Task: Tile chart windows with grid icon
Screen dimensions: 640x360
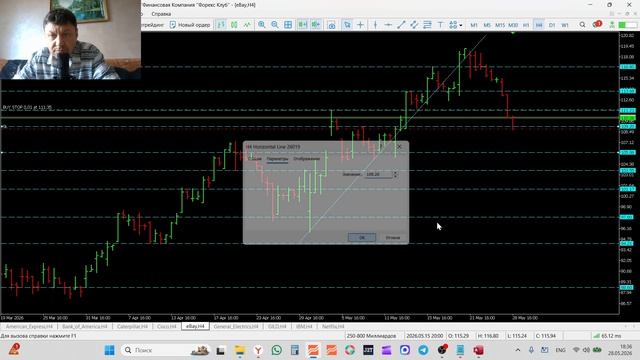Action: (x=288, y=25)
